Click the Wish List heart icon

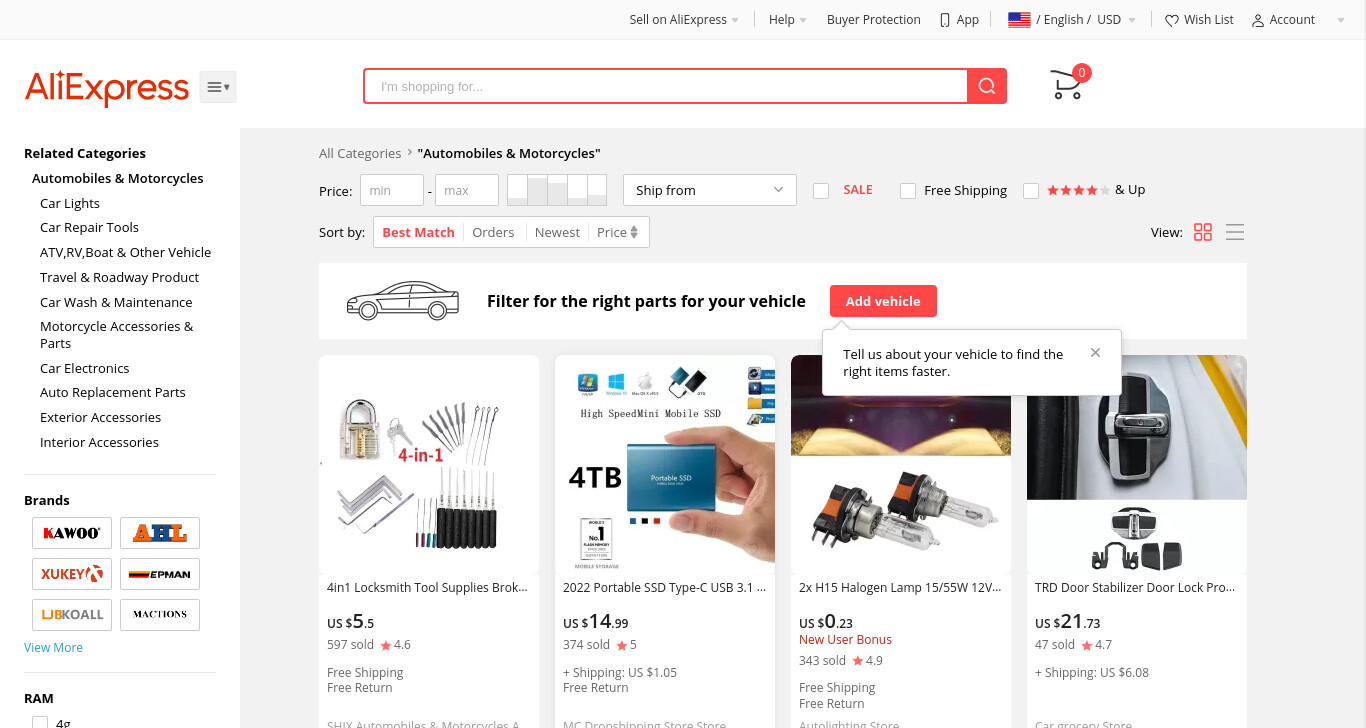1172,20
